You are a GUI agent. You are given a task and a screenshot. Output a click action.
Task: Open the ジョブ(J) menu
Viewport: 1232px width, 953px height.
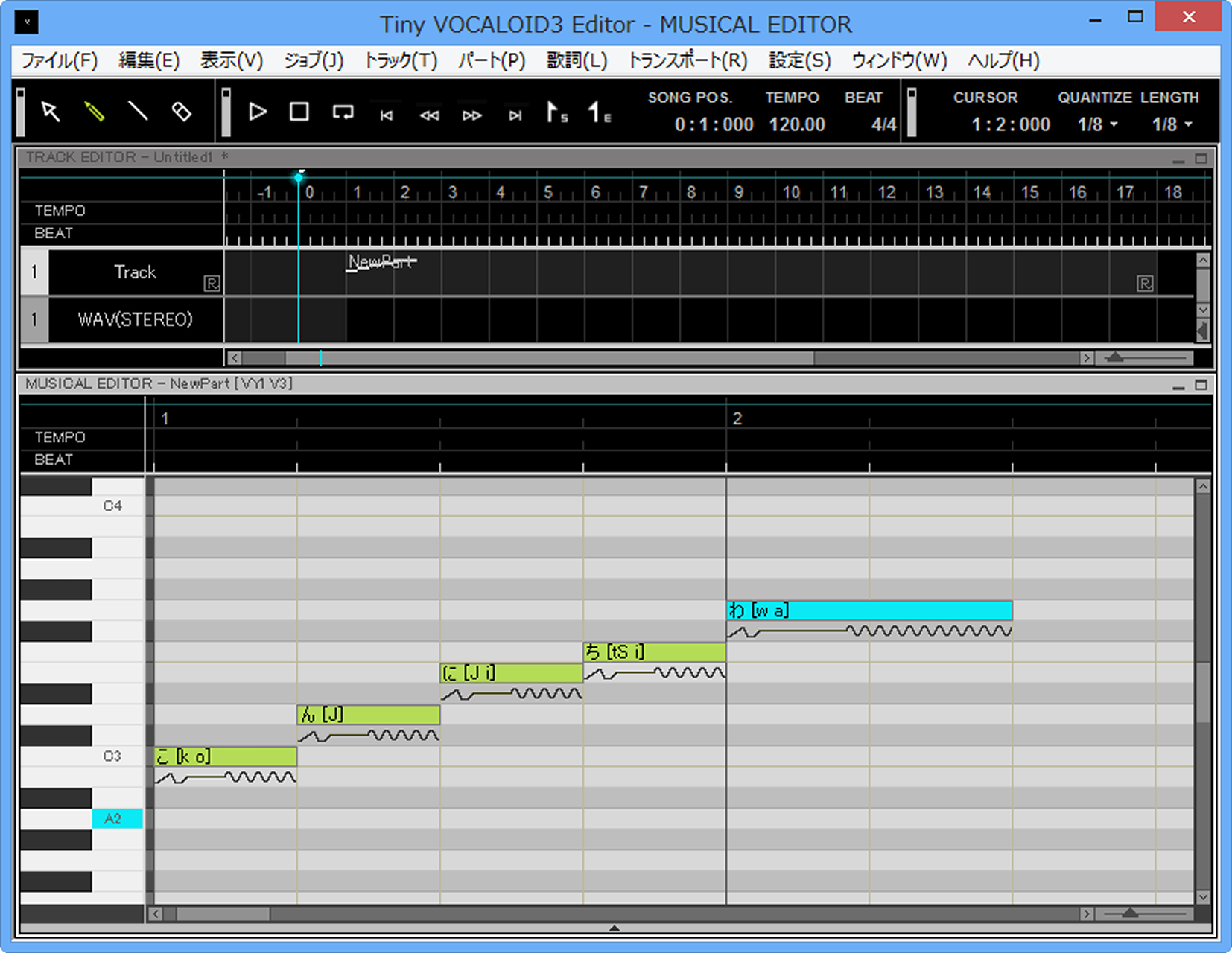[x=314, y=60]
